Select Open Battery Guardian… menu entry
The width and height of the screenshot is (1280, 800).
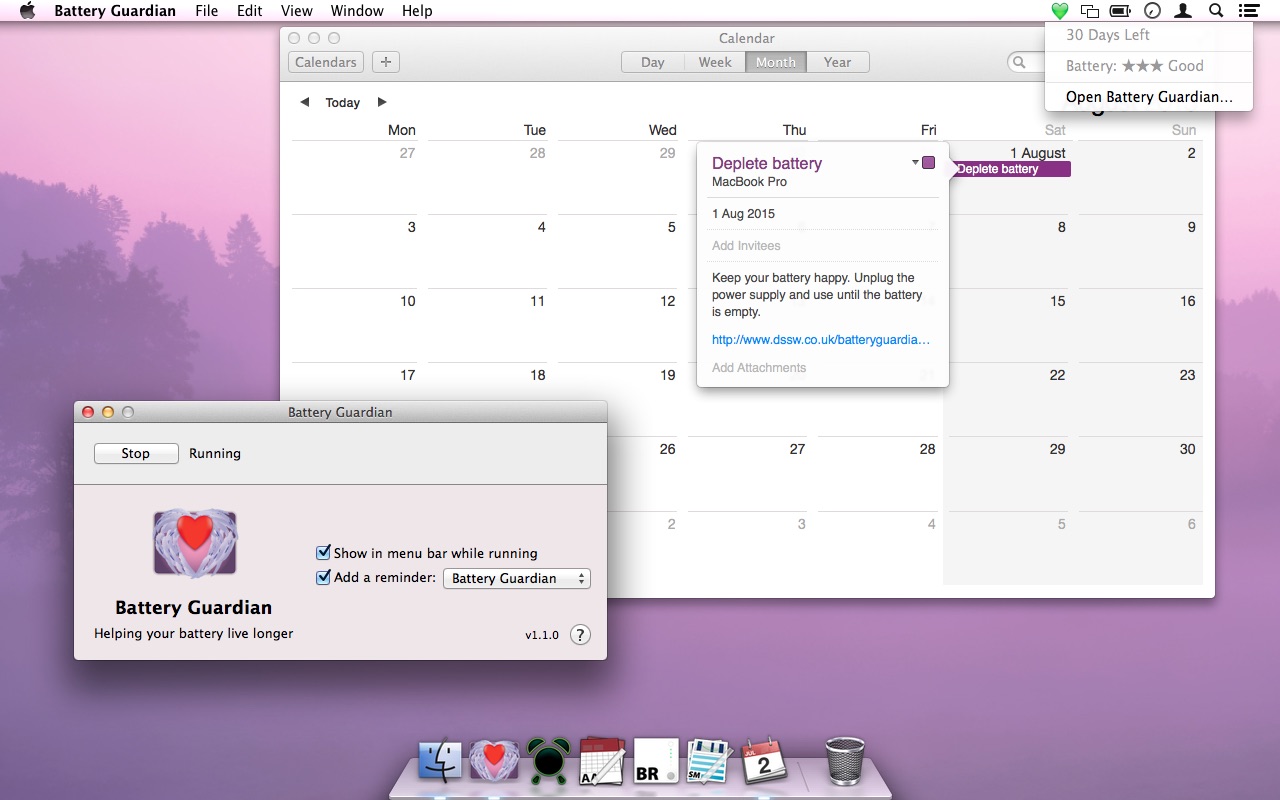(x=1148, y=97)
